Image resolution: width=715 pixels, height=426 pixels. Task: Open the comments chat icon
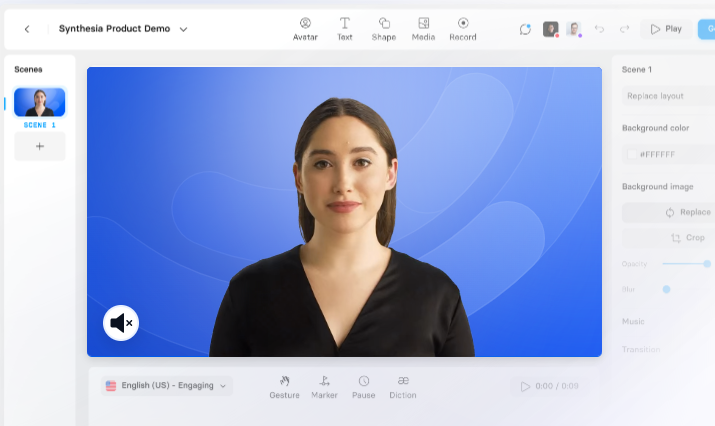point(525,29)
